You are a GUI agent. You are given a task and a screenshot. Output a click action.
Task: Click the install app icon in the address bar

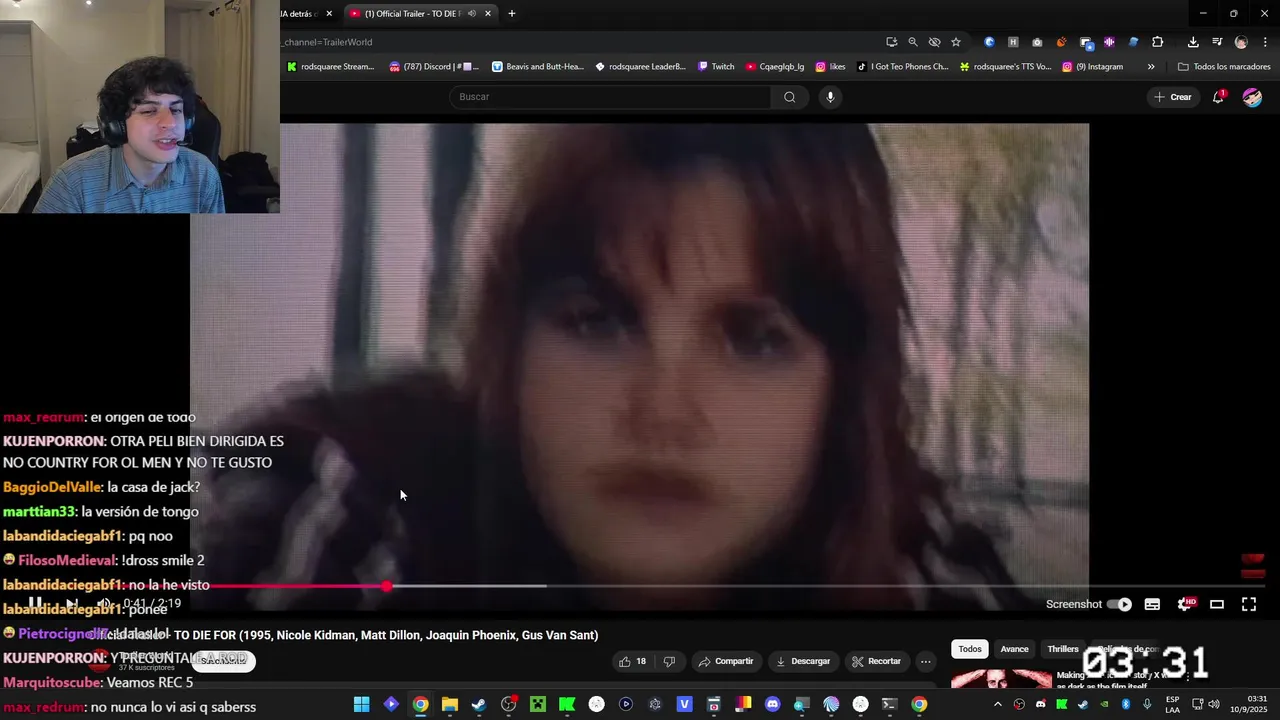point(891,42)
